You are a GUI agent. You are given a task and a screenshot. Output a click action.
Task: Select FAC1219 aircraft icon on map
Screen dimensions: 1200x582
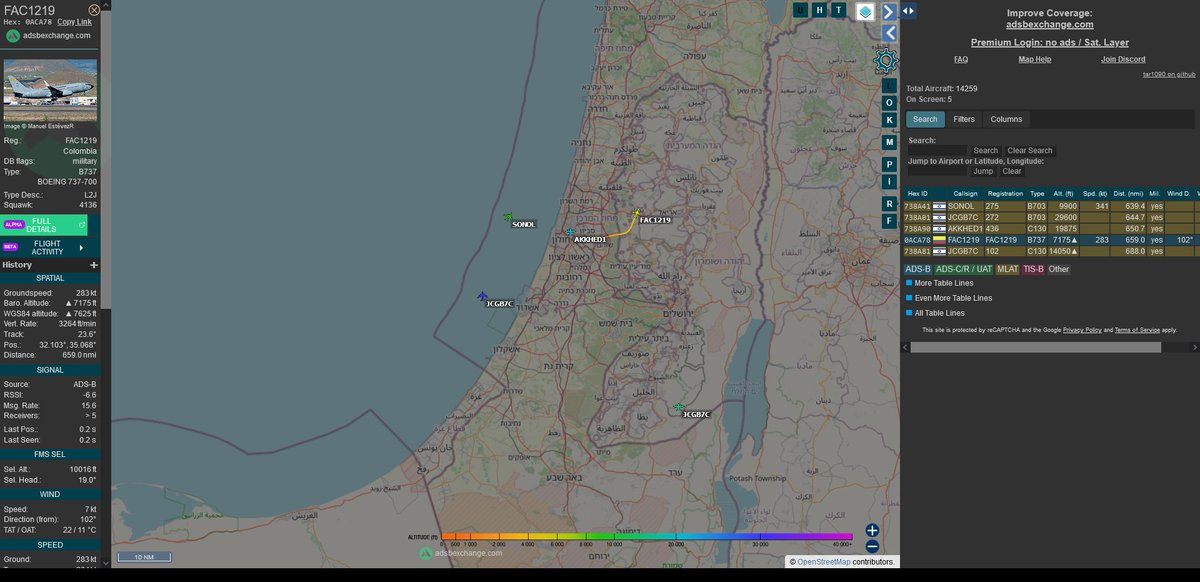[636, 212]
